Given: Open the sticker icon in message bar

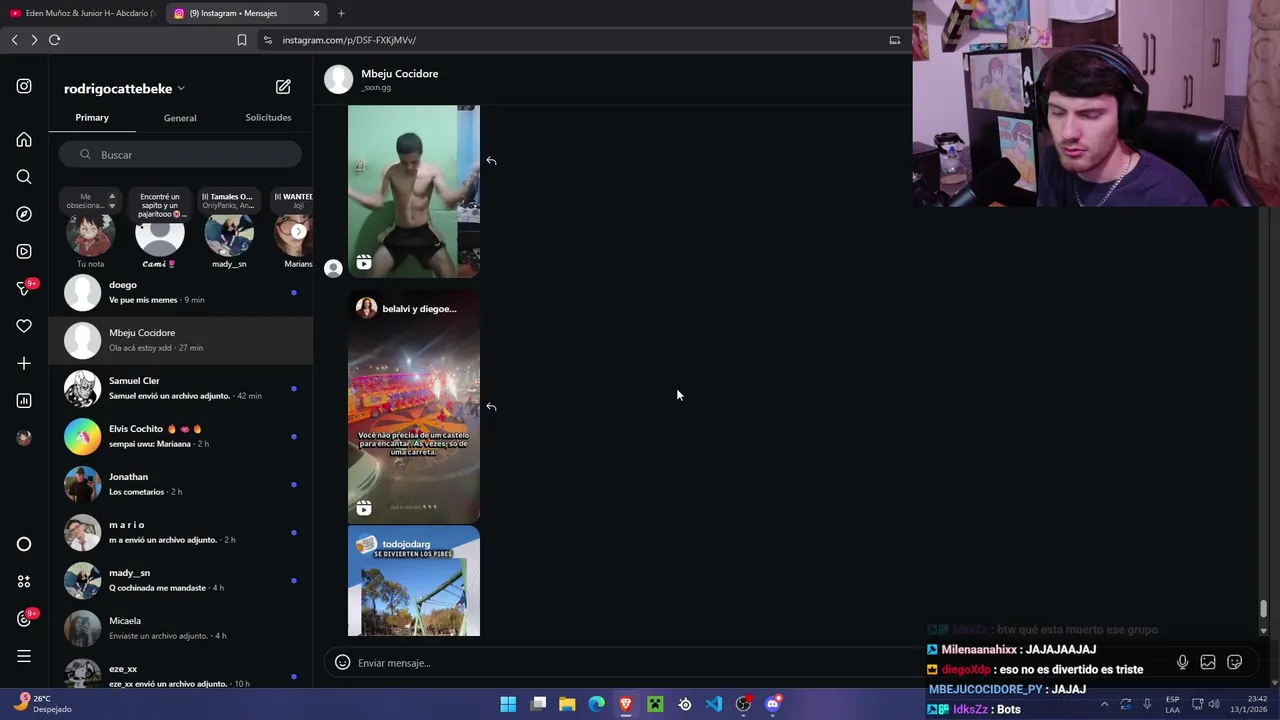Looking at the screenshot, I should pyautogui.click(x=1235, y=662).
